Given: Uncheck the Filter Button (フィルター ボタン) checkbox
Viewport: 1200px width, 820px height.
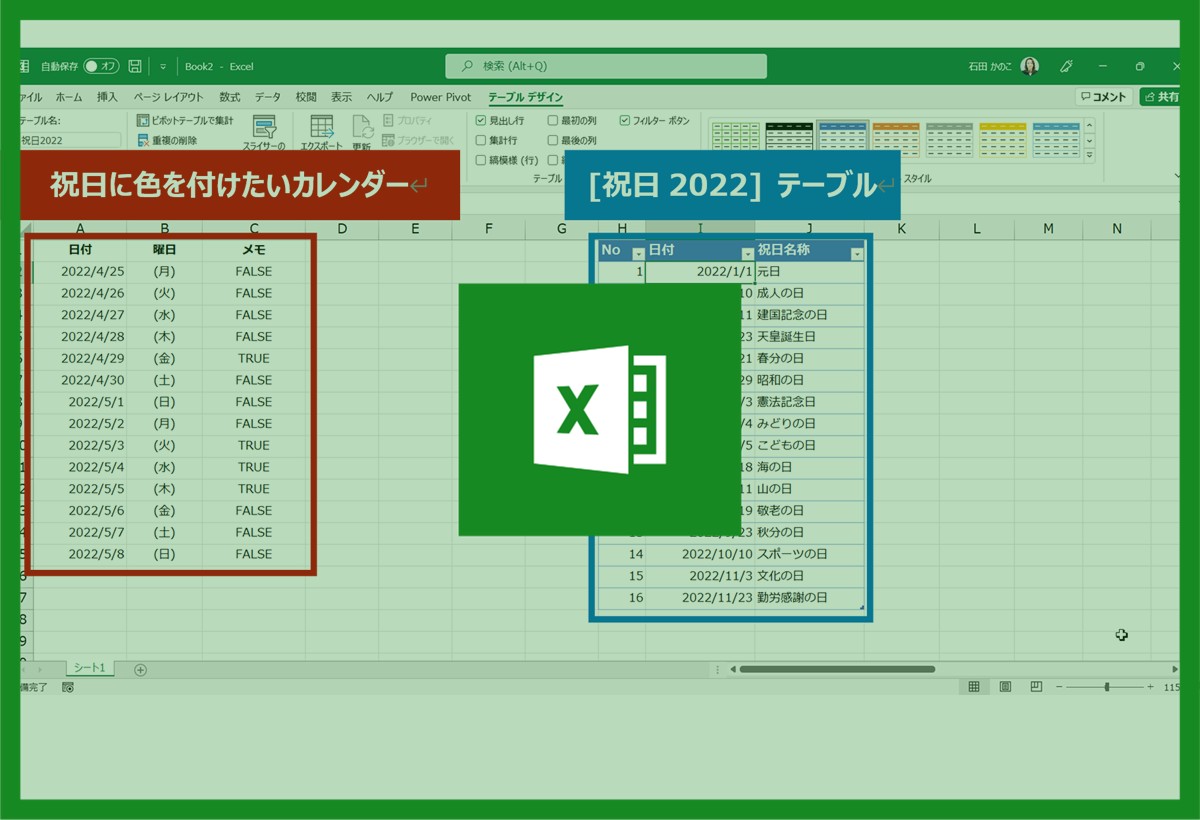Looking at the screenshot, I should coord(625,120).
